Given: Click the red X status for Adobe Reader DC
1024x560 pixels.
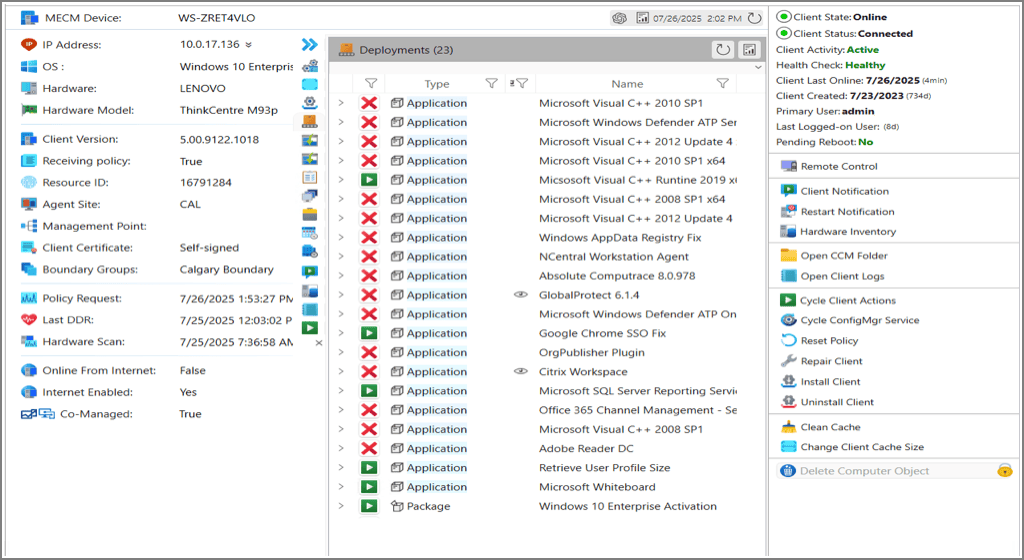Looking at the screenshot, I should click(369, 448).
